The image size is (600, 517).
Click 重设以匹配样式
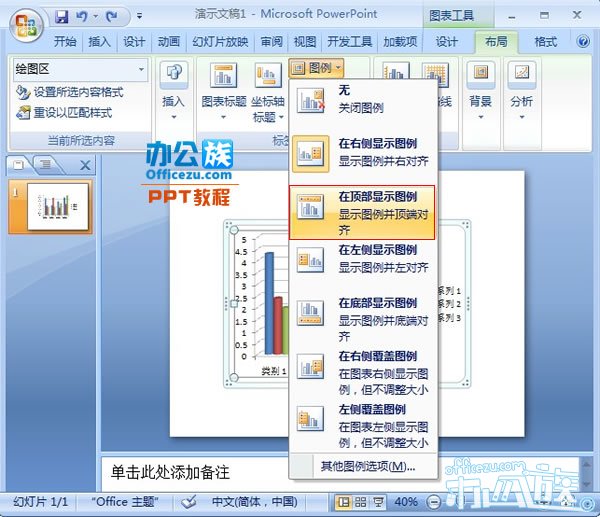coord(65,113)
